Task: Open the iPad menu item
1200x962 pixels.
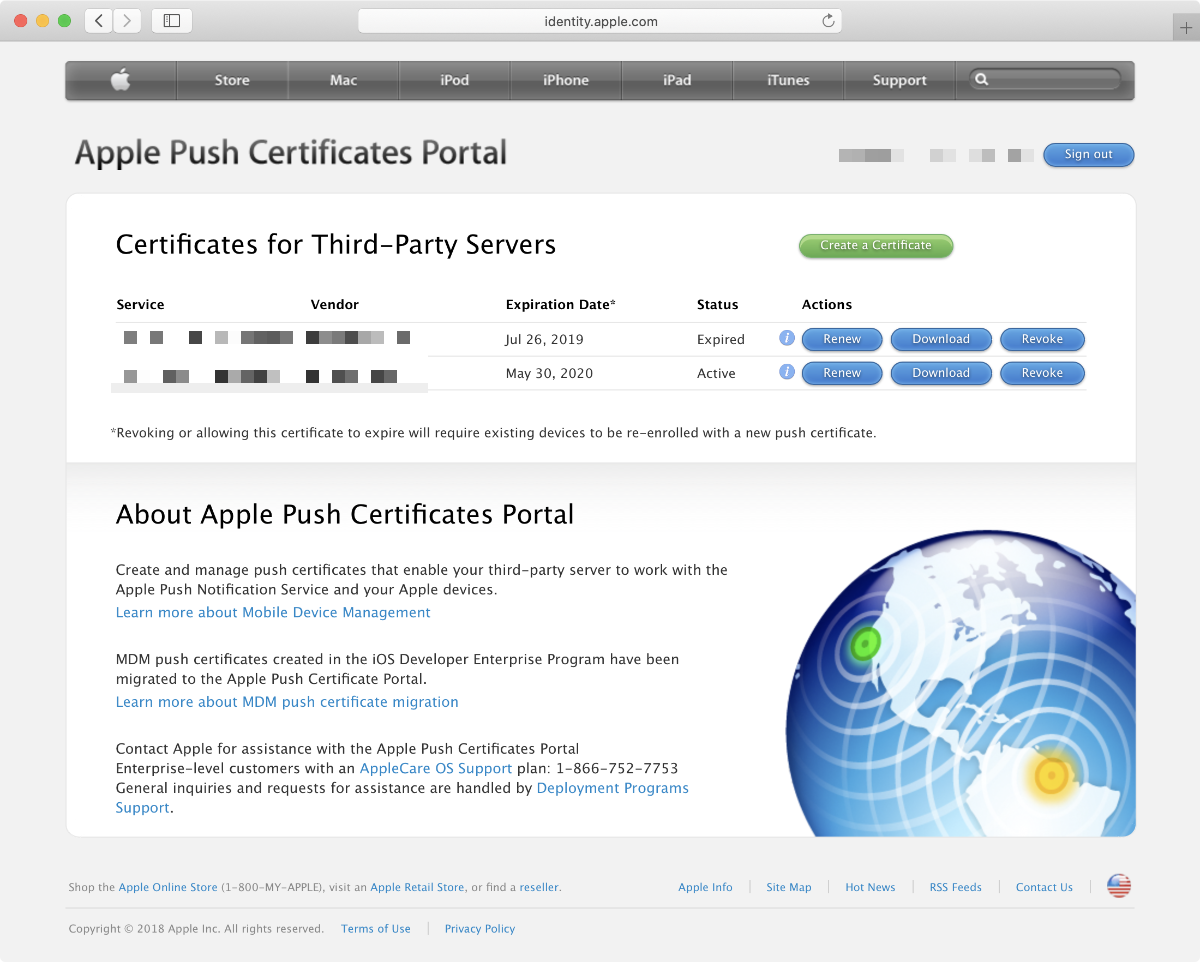Action: pyautogui.click(x=677, y=80)
